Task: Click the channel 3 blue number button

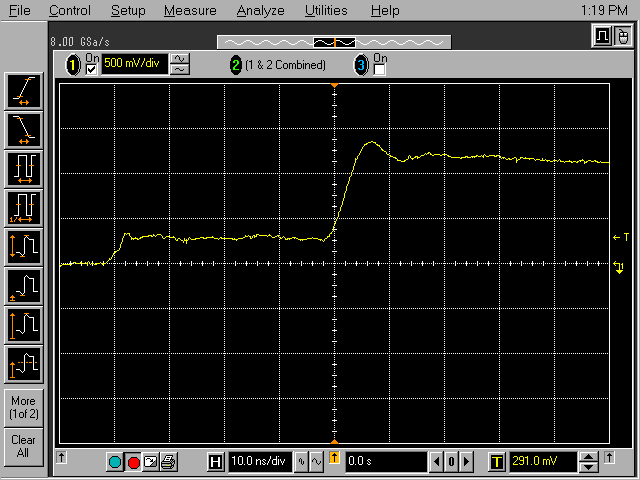Action: [x=360, y=64]
